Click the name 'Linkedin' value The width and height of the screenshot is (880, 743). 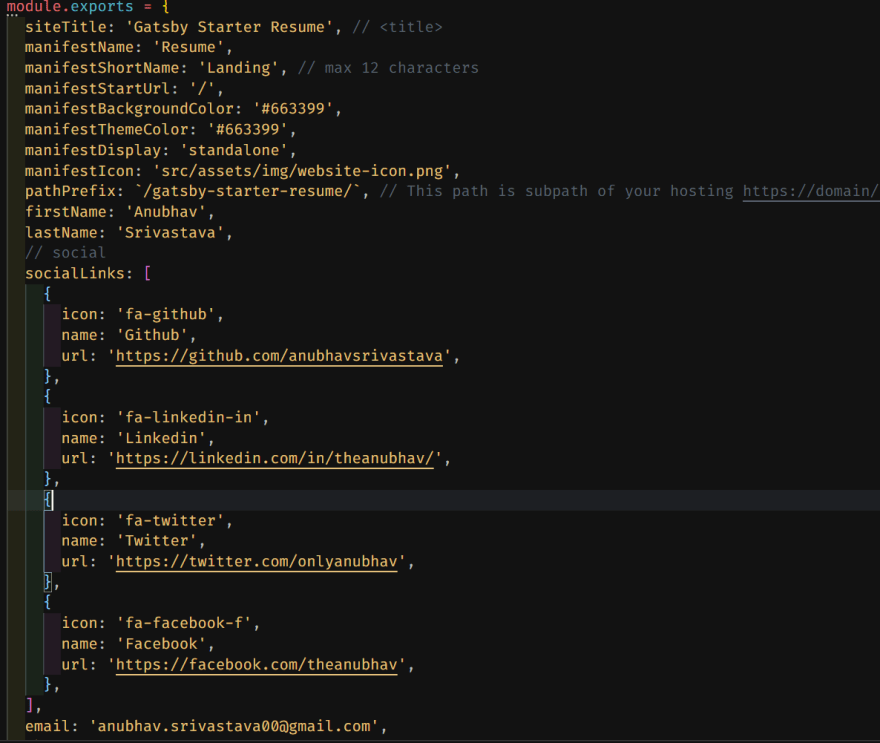161,438
